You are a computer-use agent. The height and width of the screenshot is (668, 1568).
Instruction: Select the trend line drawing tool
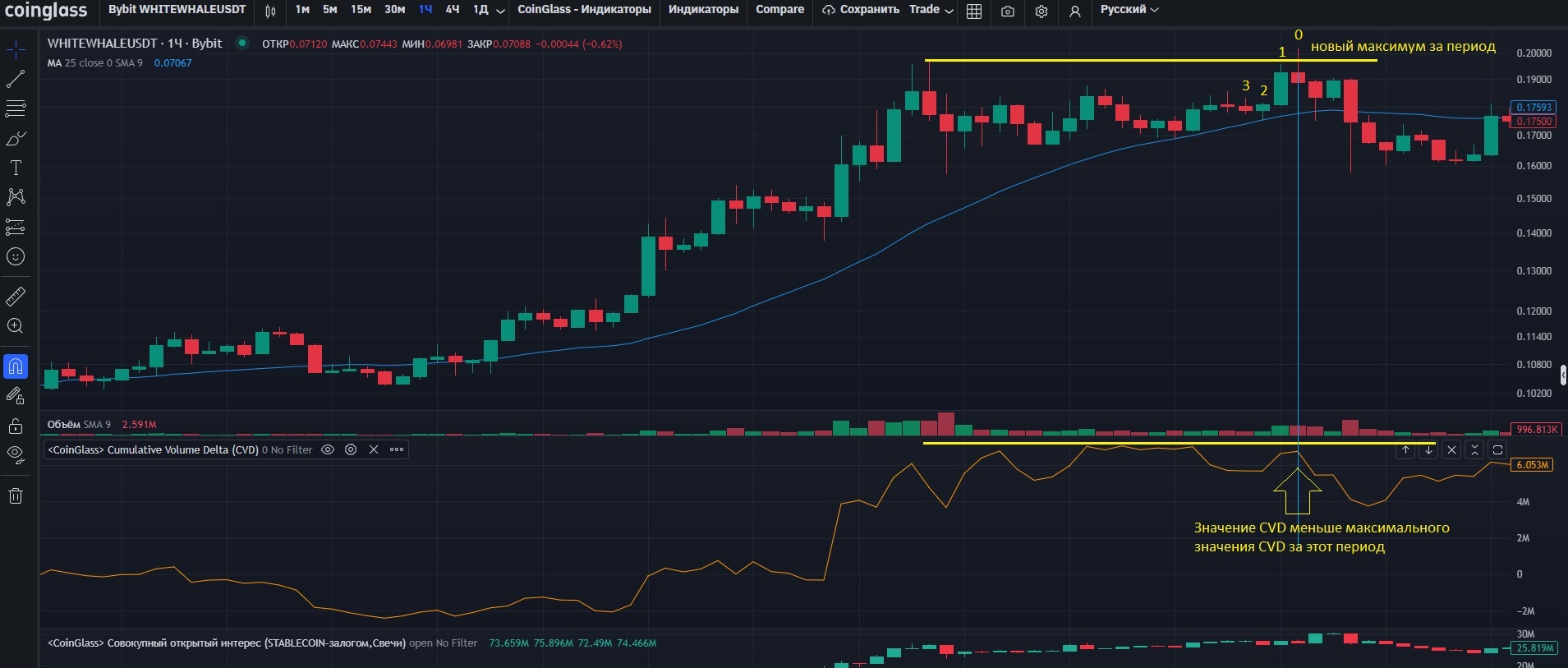point(16,80)
